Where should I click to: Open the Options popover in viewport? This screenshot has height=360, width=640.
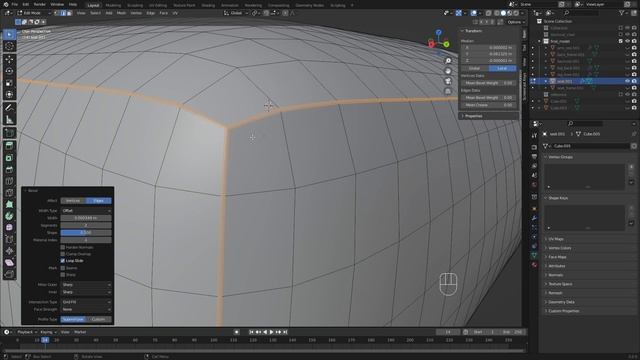click(x=516, y=22)
